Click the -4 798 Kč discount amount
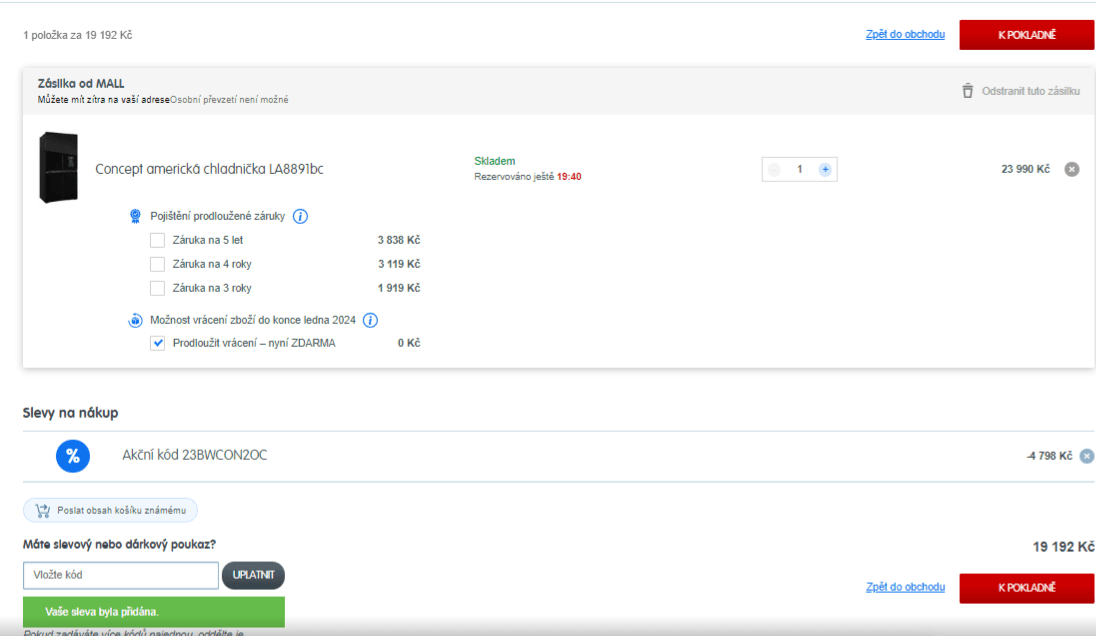Viewport: 1096px width, 636px height. [1049, 456]
